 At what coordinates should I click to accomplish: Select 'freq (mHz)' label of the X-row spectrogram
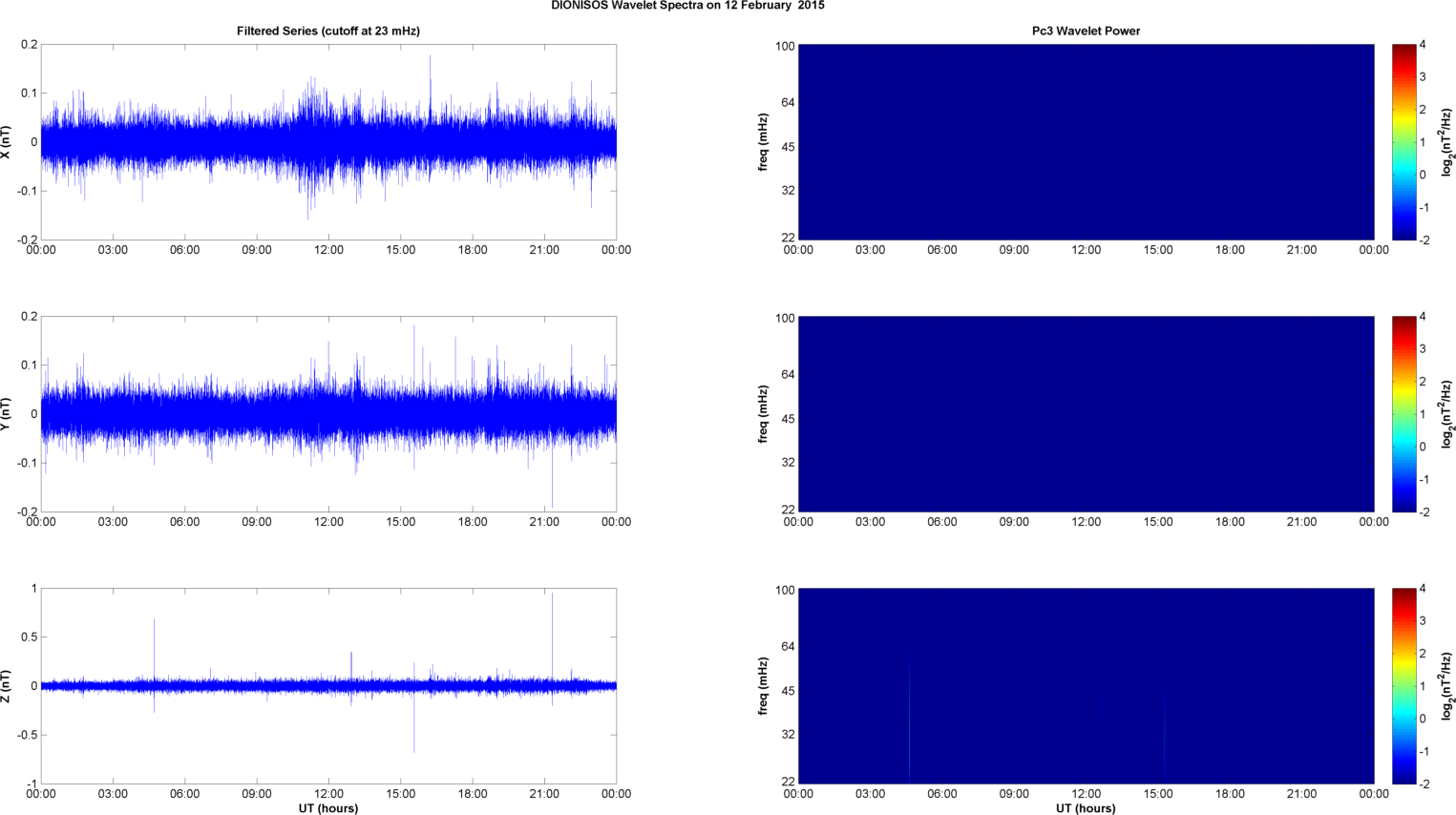(x=763, y=142)
